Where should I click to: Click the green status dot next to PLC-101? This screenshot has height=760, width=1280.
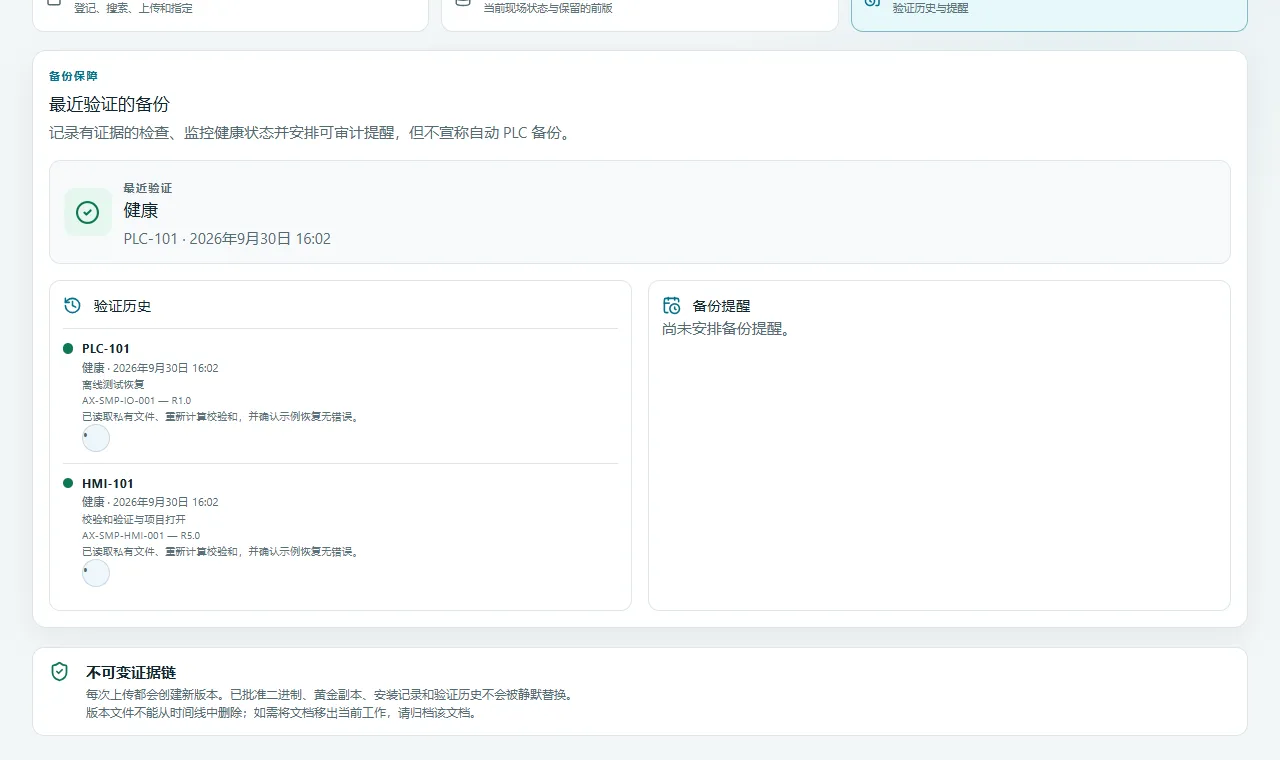(68, 348)
